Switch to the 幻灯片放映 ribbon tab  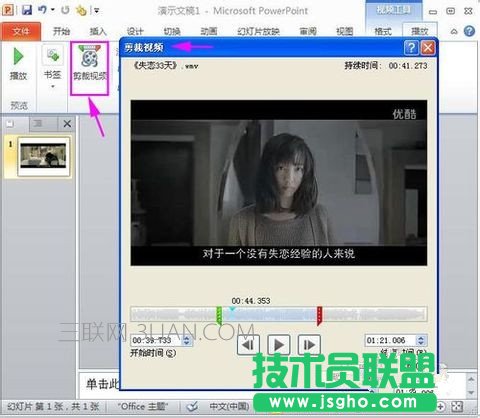pos(258,32)
